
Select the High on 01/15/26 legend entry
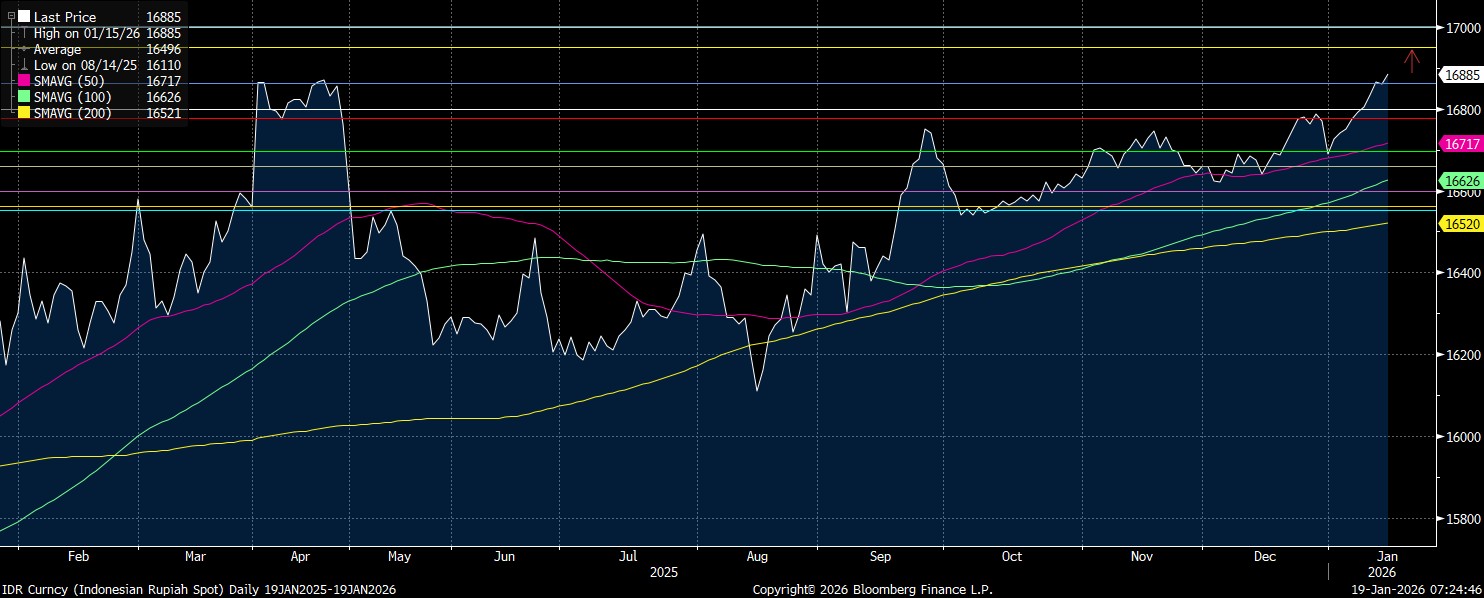(88, 33)
